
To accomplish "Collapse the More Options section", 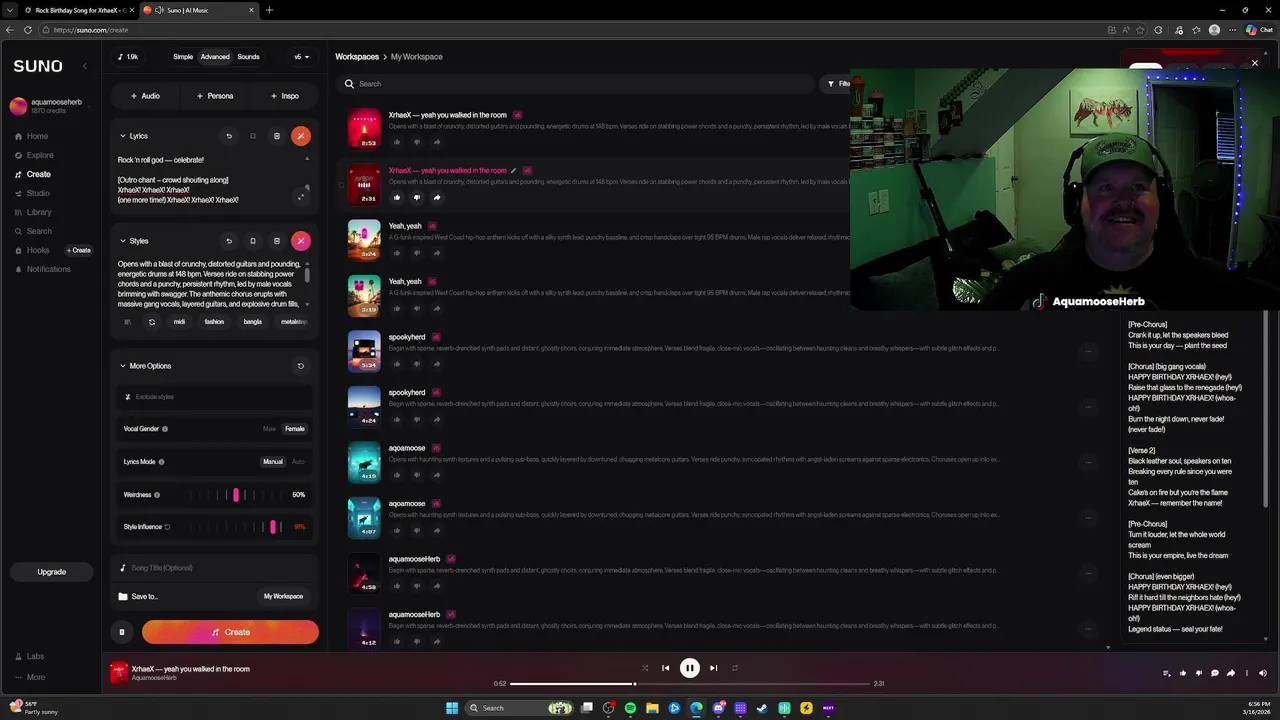I will point(123,366).
